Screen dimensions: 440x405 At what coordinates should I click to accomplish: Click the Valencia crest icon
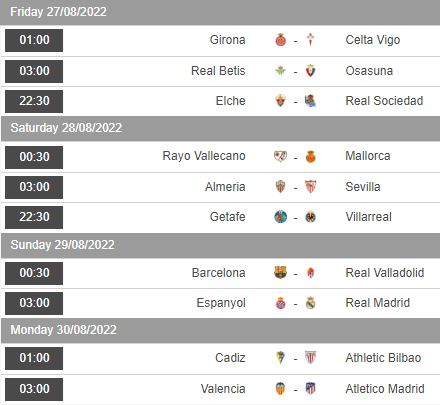[x=281, y=389]
